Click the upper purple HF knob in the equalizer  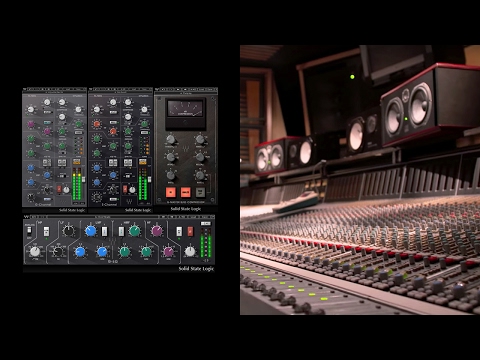click(x=157, y=230)
